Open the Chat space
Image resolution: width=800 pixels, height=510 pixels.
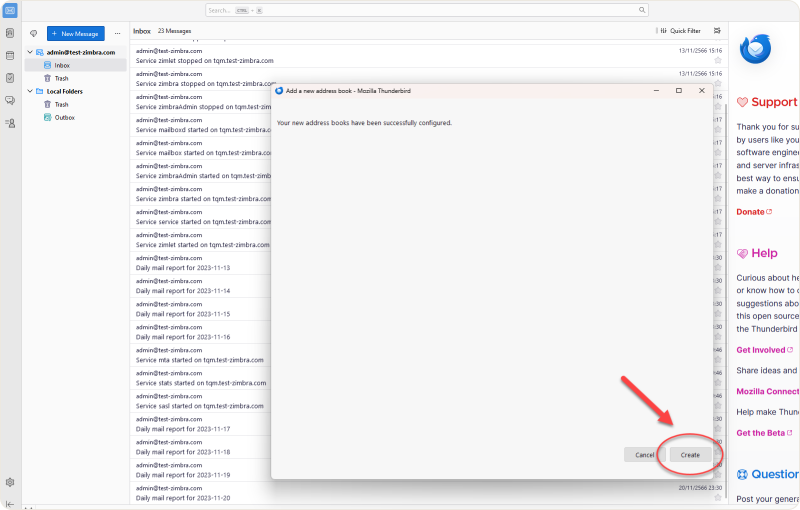tap(10, 100)
